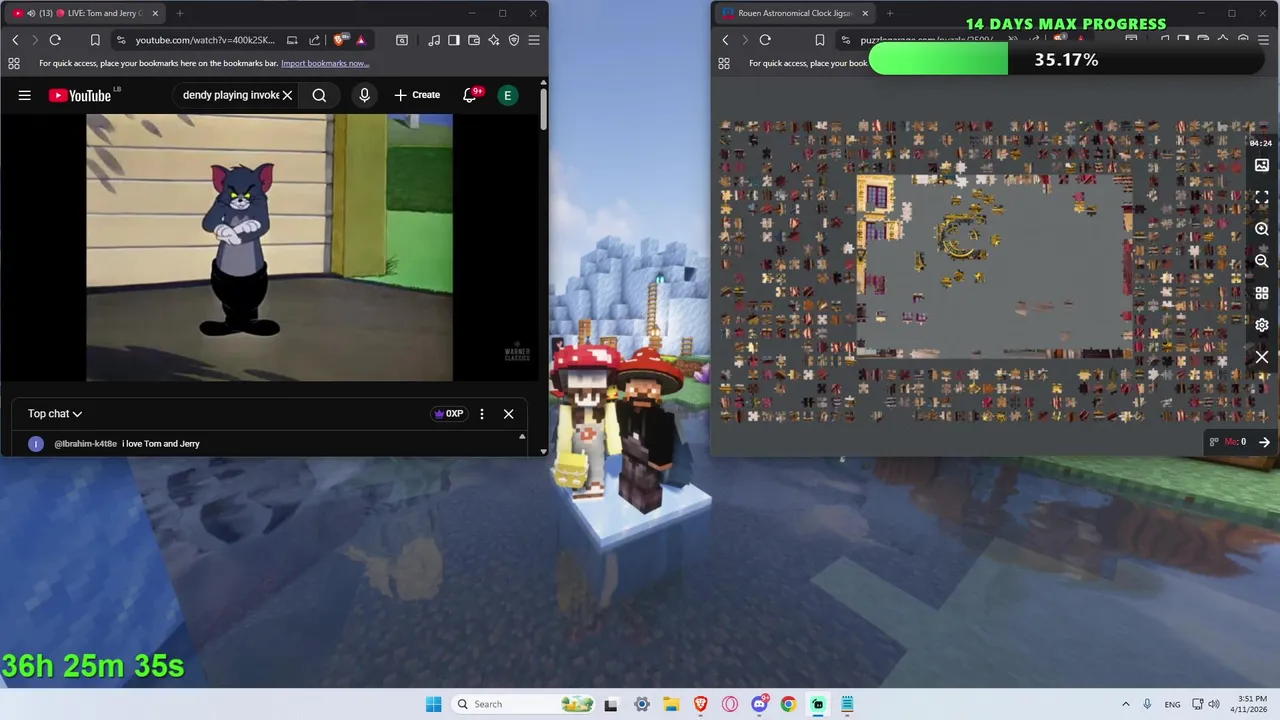The image size is (1280, 720).
Task: Close the live chat panel
Action: (x=508, y=413)
